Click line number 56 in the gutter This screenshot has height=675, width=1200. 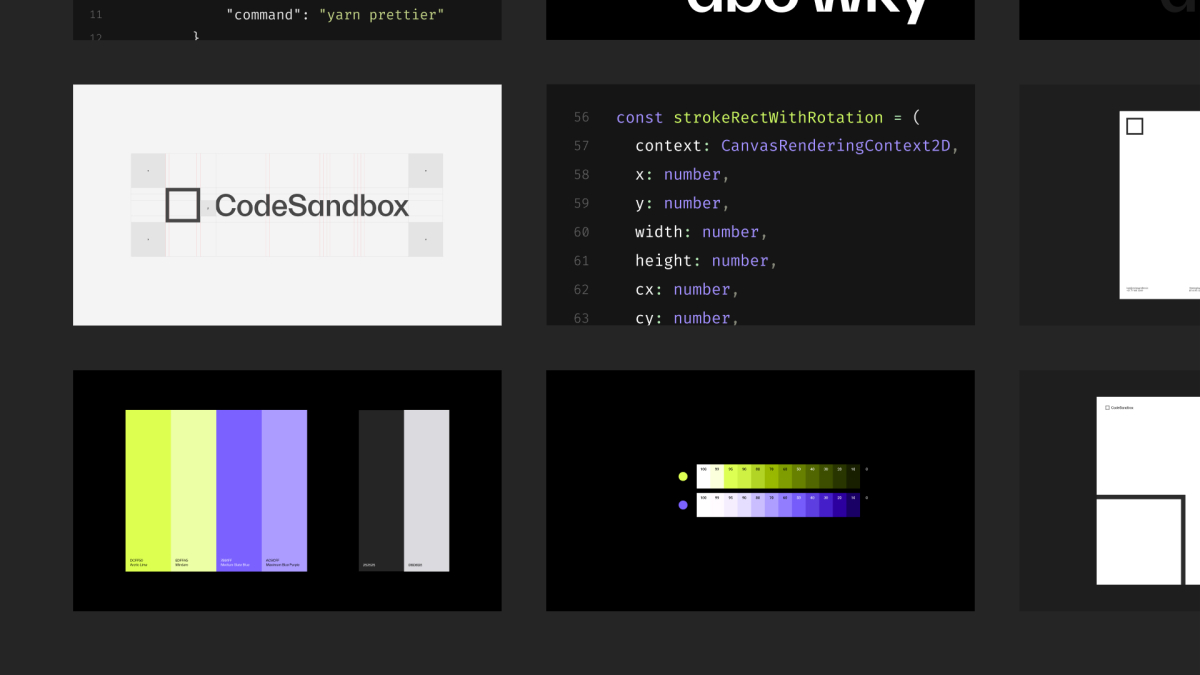[581, 117]
